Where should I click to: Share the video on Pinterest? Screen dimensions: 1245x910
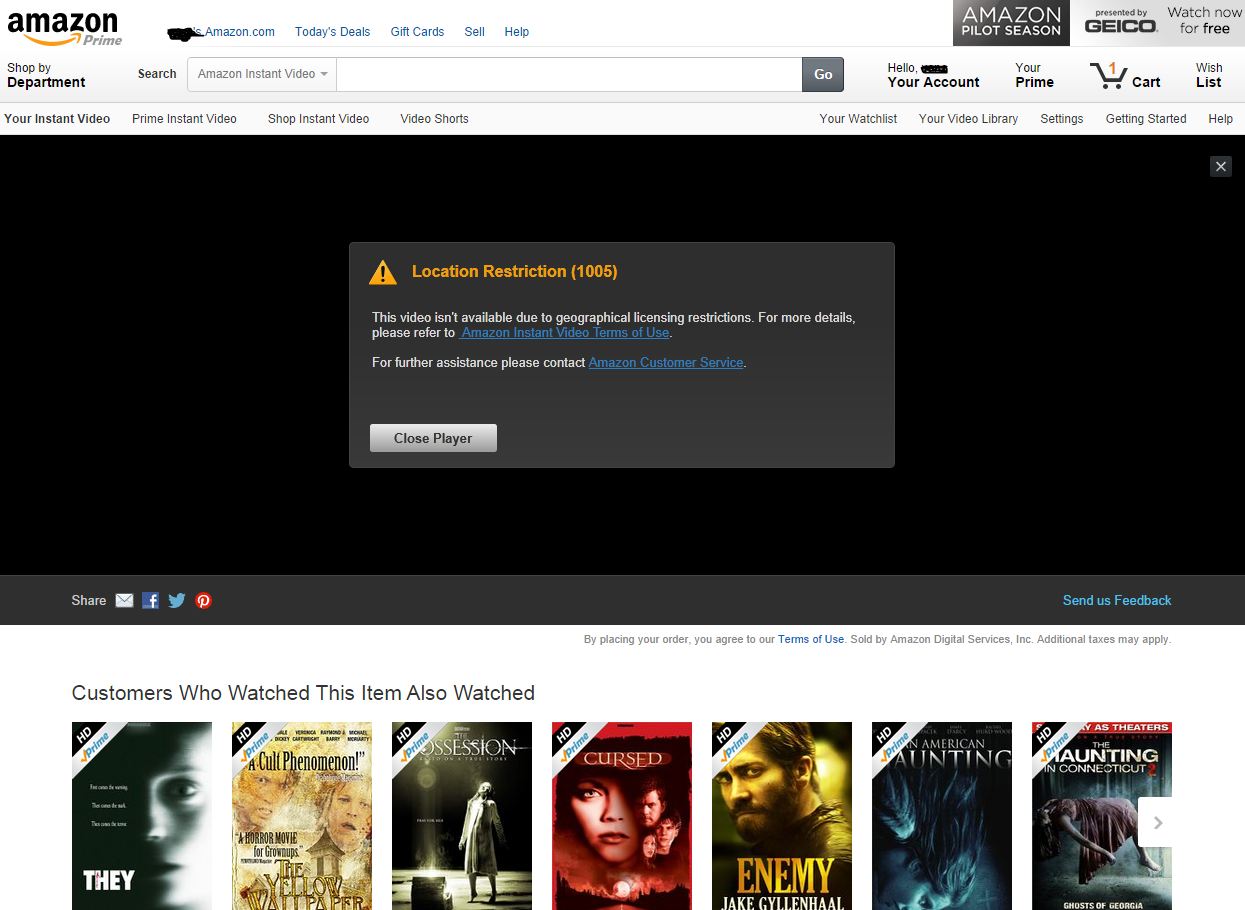coord(204,601)
